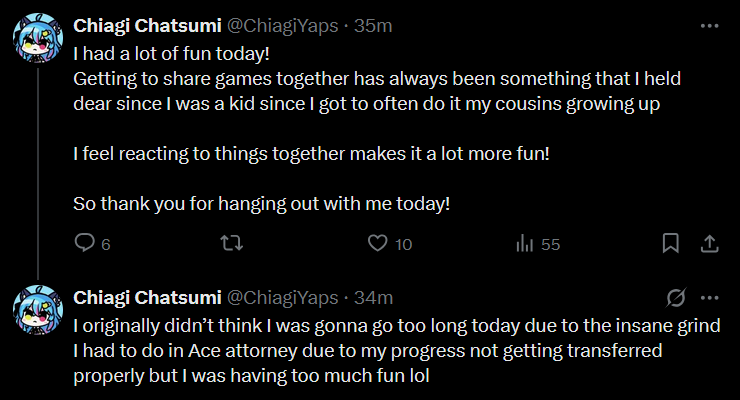Repost the first Chiagi Chatsumi post
The height and width of the screenshot is (400, 740).
(232, 243)
